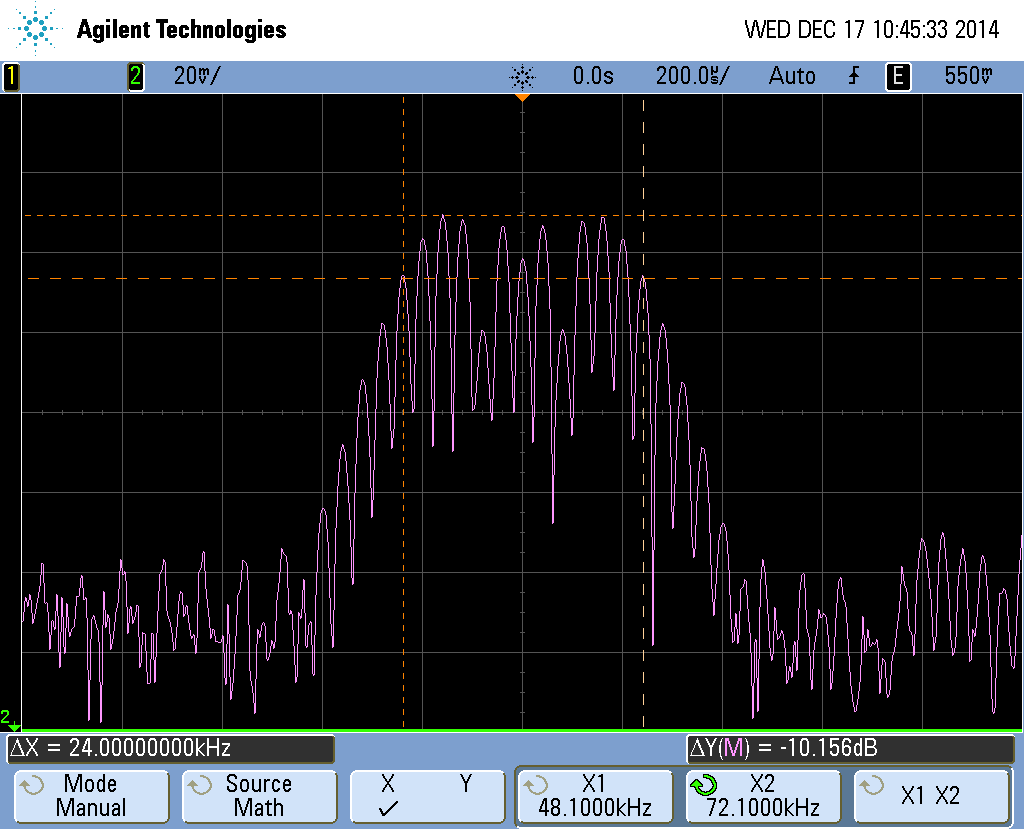The width and height of the screenshot is (1024, 829).
Task: Click the orange trigger reference triangle marker
Action: click(521, 98)
